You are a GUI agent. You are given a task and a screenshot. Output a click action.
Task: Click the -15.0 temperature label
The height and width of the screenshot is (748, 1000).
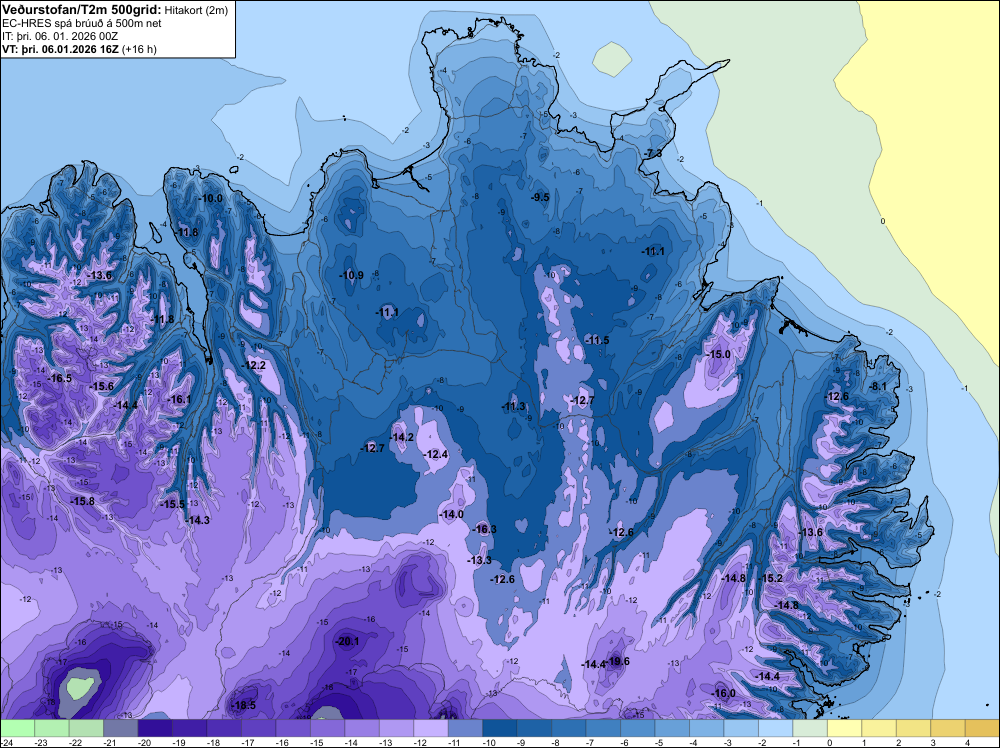719,354
